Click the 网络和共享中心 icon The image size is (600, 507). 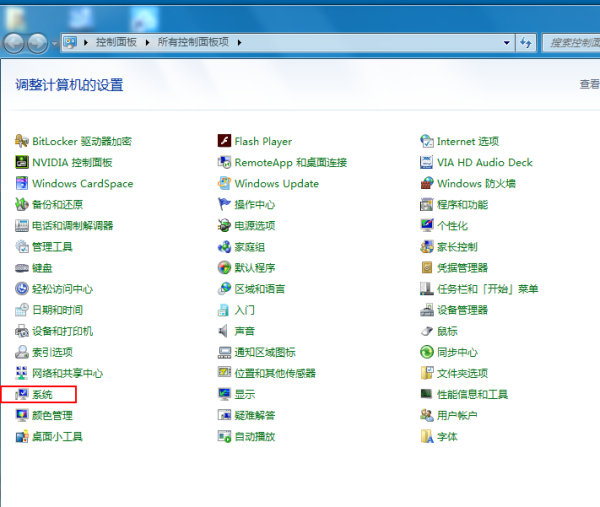21,373
